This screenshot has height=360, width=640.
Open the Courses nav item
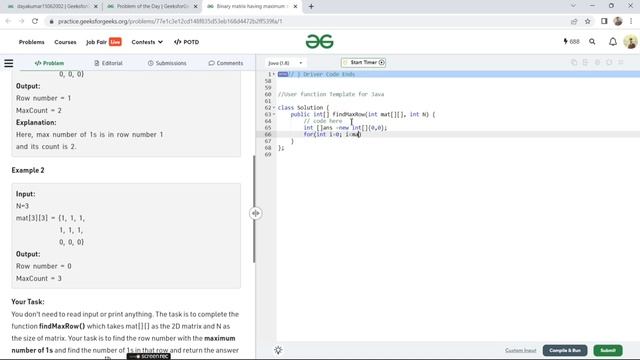[65, 42]
